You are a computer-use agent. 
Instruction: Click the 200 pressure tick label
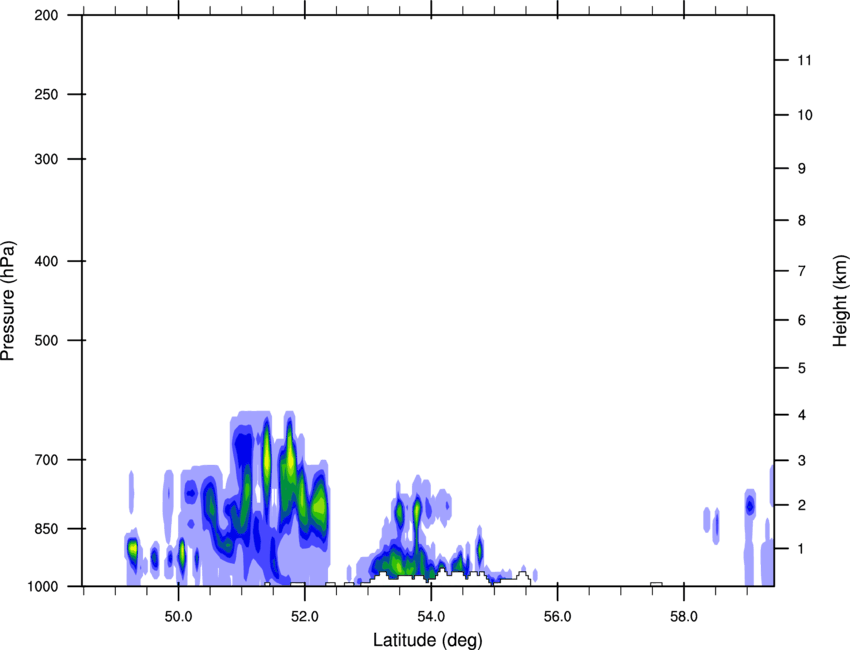pos(47,15)
